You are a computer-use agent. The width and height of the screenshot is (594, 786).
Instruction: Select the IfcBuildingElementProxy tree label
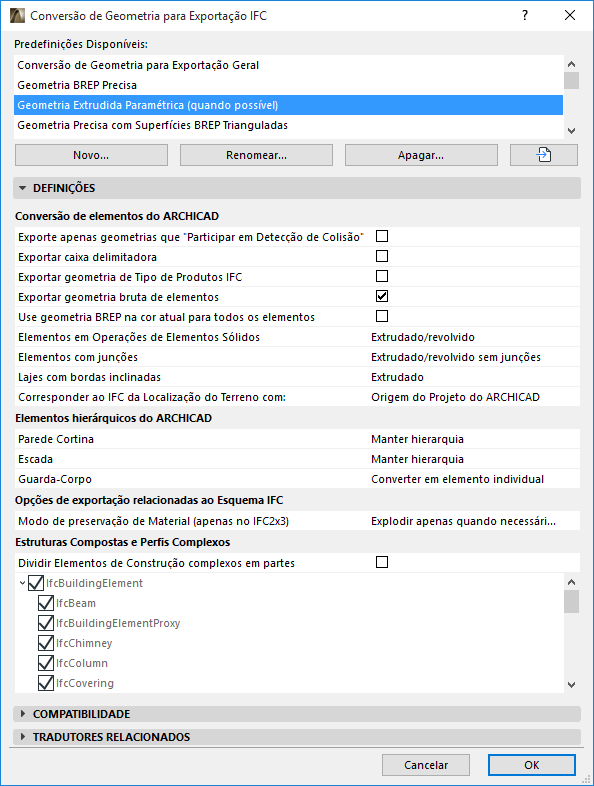[118, 623]
